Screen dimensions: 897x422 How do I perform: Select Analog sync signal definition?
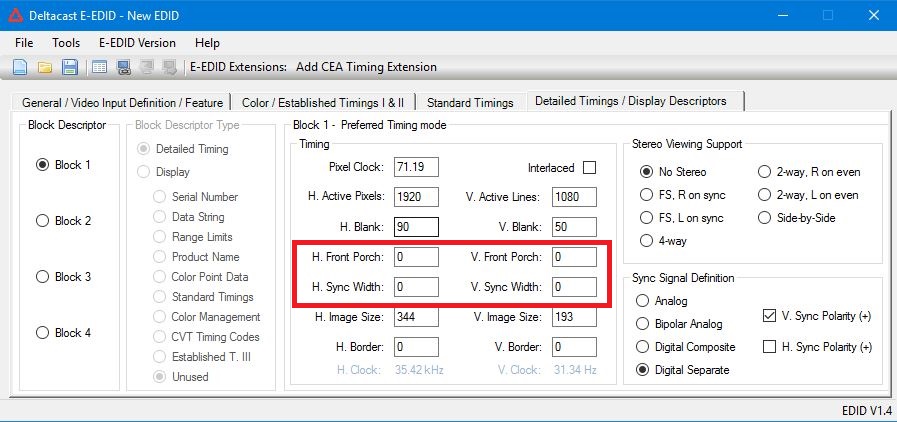[645, 301]
